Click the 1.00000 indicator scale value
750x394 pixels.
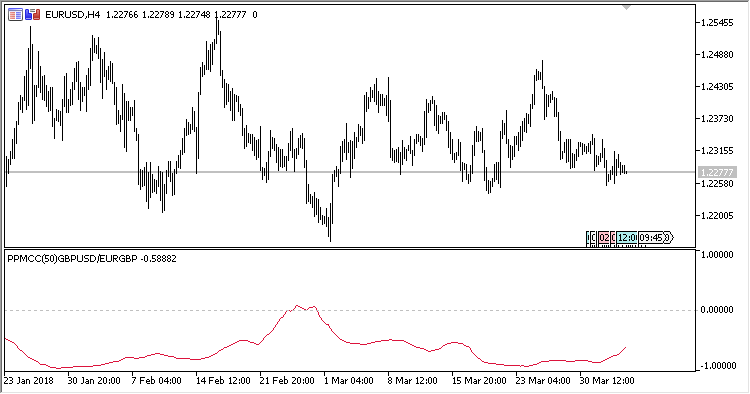point(717,255)
